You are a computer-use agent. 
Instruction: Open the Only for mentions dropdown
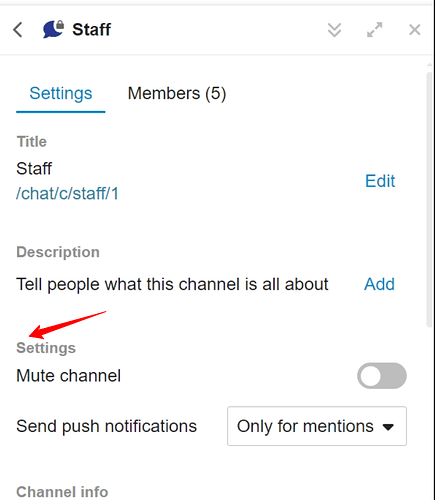[317, 426]
